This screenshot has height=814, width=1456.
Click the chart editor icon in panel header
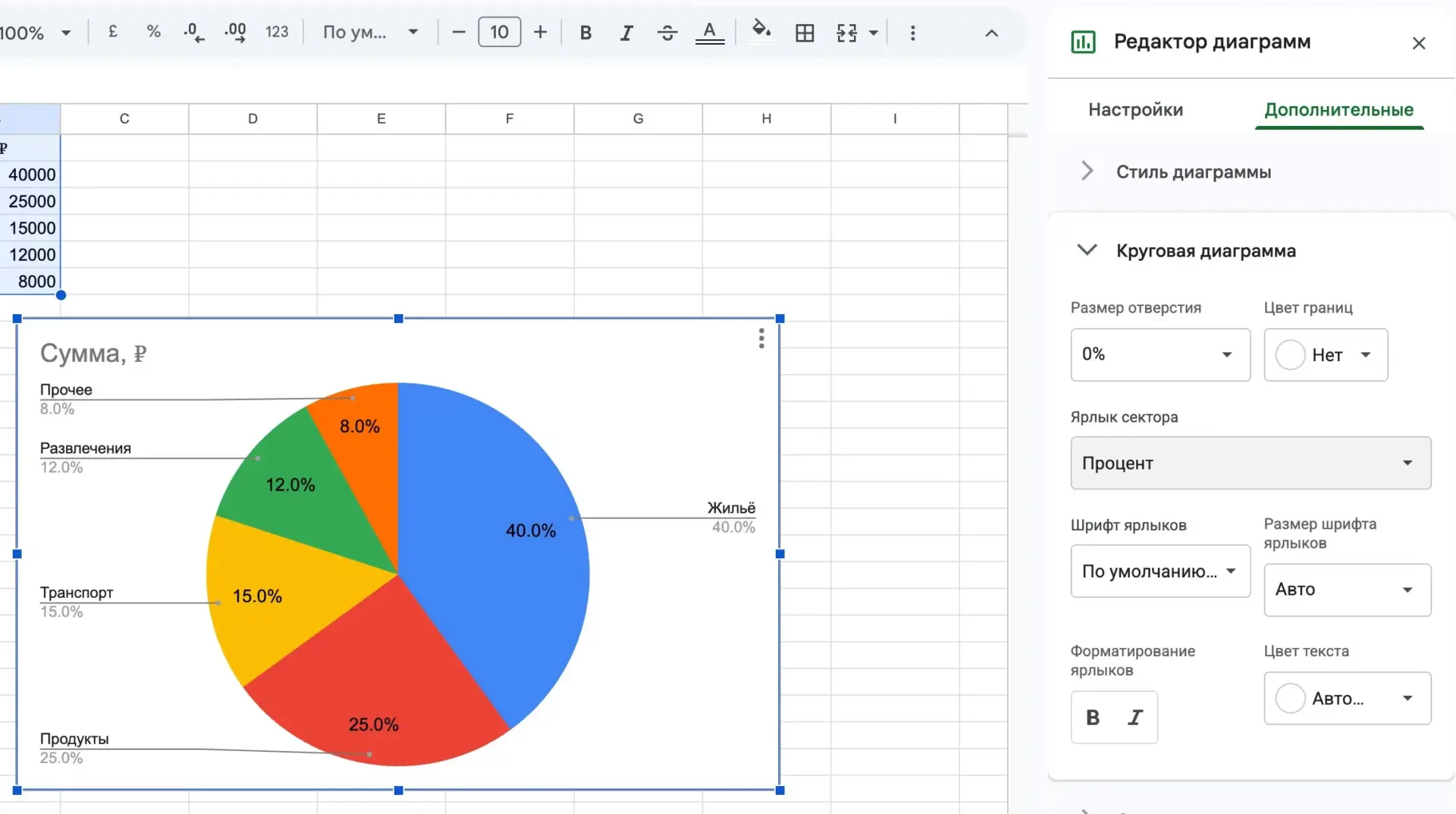click(x=1083, y=42)
